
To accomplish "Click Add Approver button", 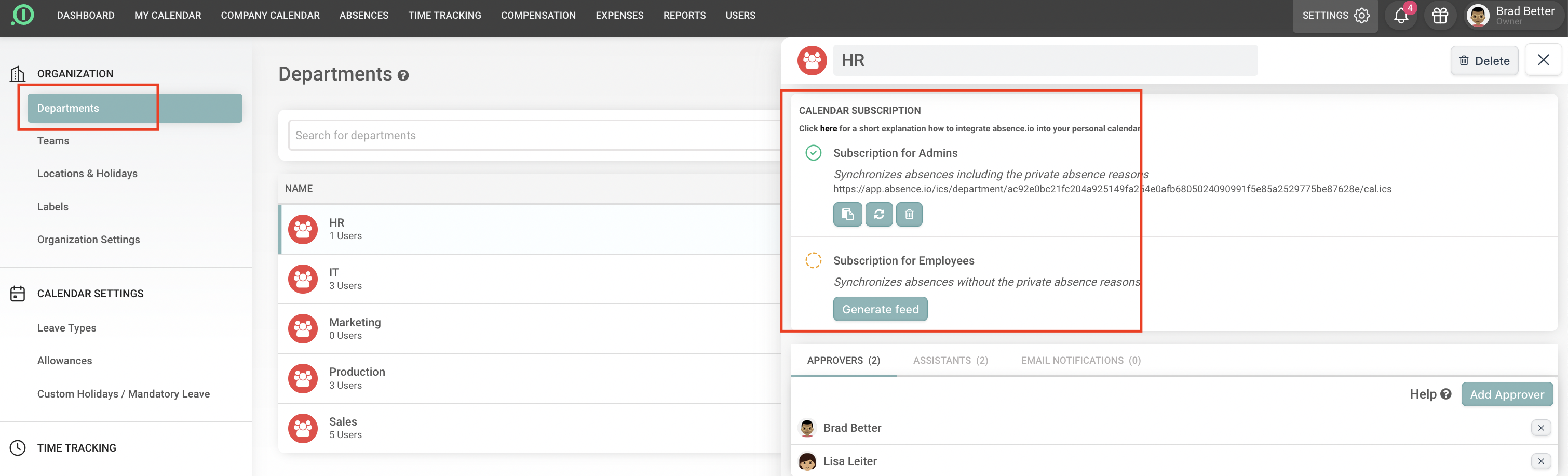I will tap(1507, 394).
